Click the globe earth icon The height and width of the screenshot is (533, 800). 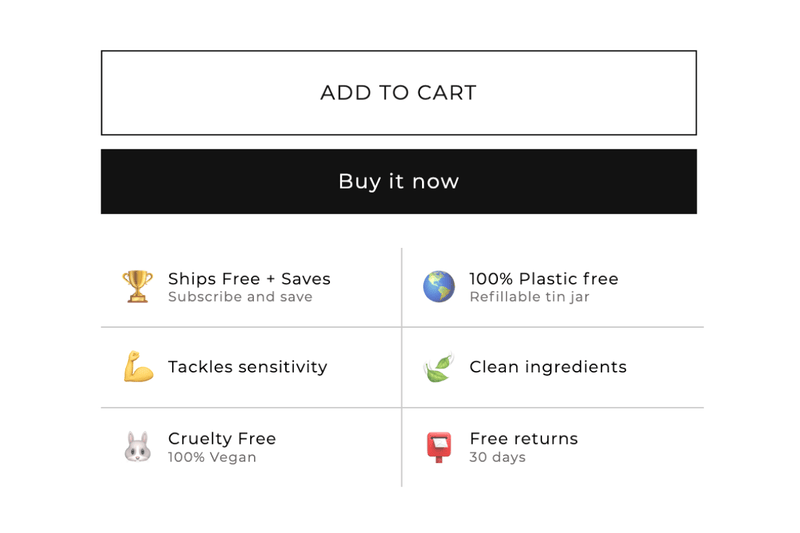click(438, 286)
